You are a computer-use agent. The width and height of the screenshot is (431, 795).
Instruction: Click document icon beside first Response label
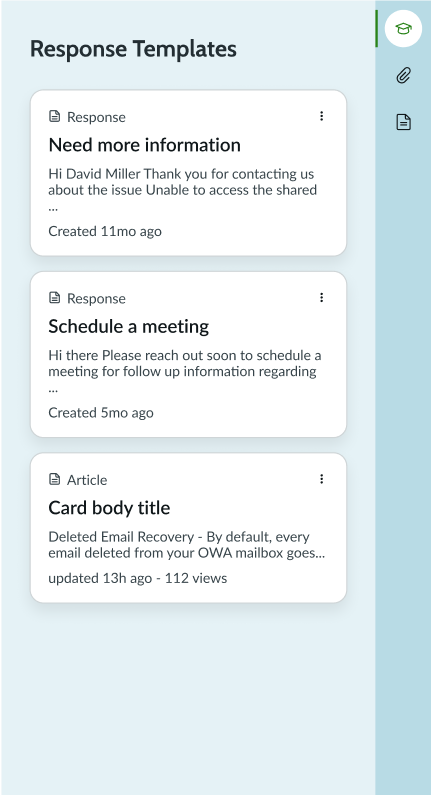pyautogui.click(x=54, y=116)
